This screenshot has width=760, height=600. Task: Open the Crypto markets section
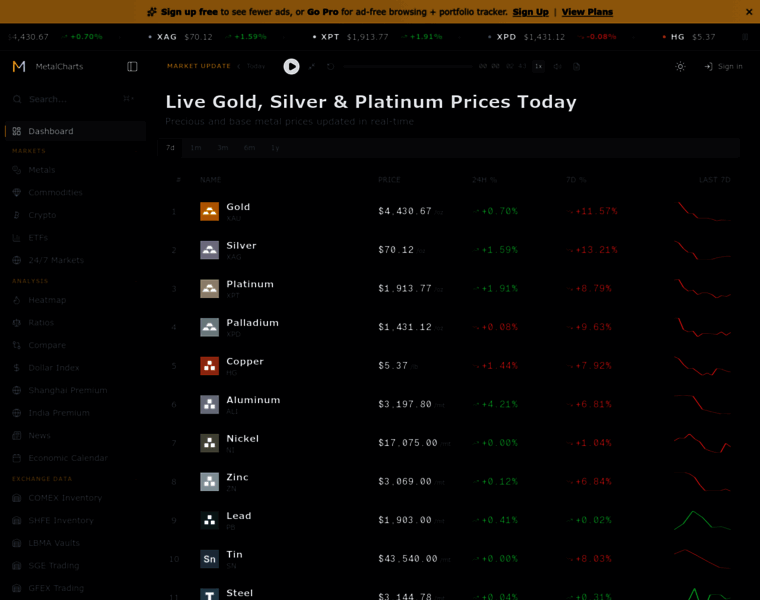coord(42,215)
